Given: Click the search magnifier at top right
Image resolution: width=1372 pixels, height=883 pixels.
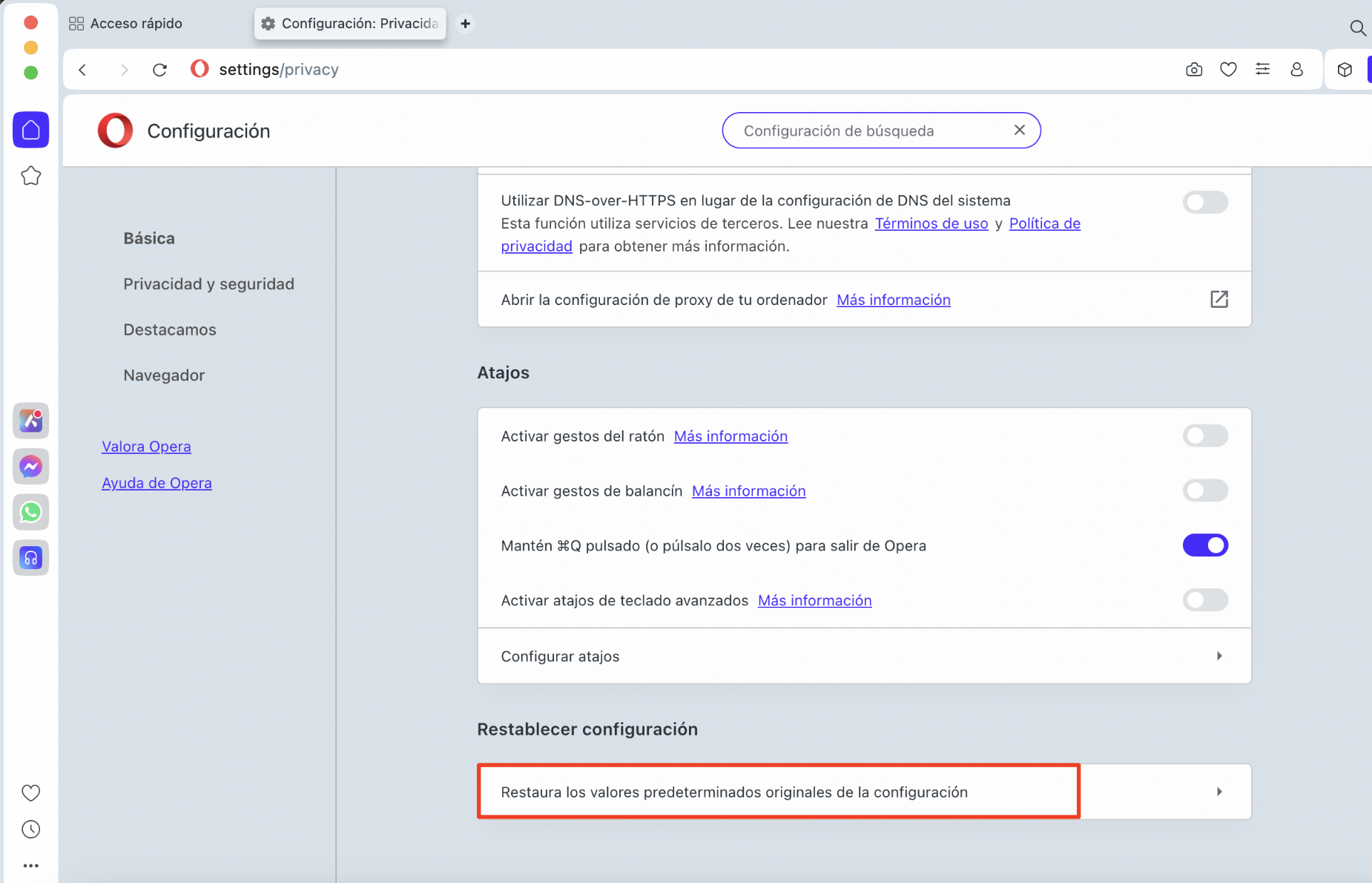Looking at the screenshot, I should coord(1359,28).
